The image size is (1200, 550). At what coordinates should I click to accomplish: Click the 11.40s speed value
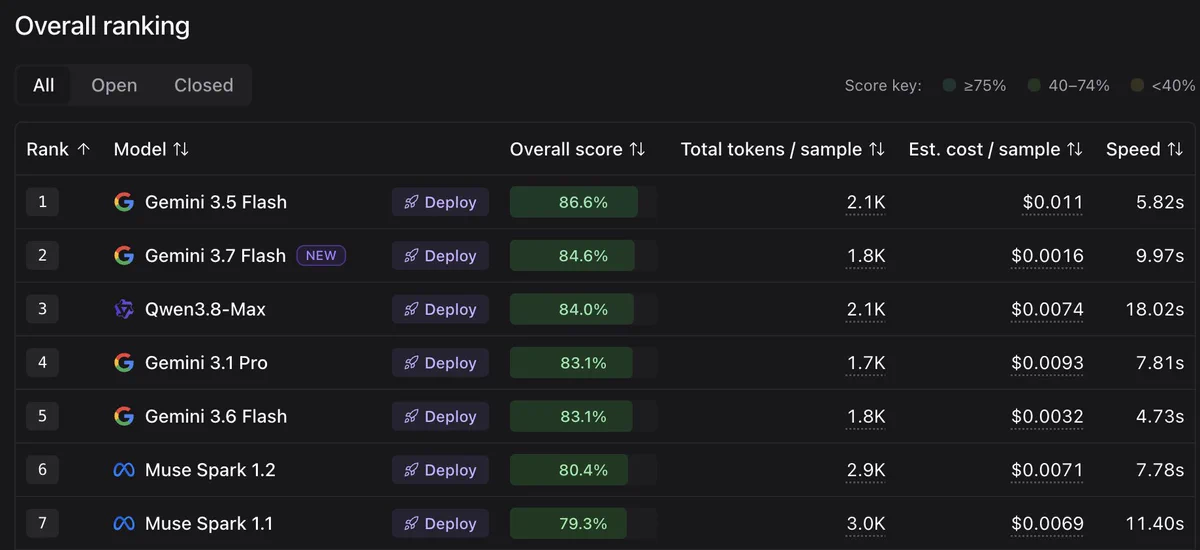(x=1155, y=523)
